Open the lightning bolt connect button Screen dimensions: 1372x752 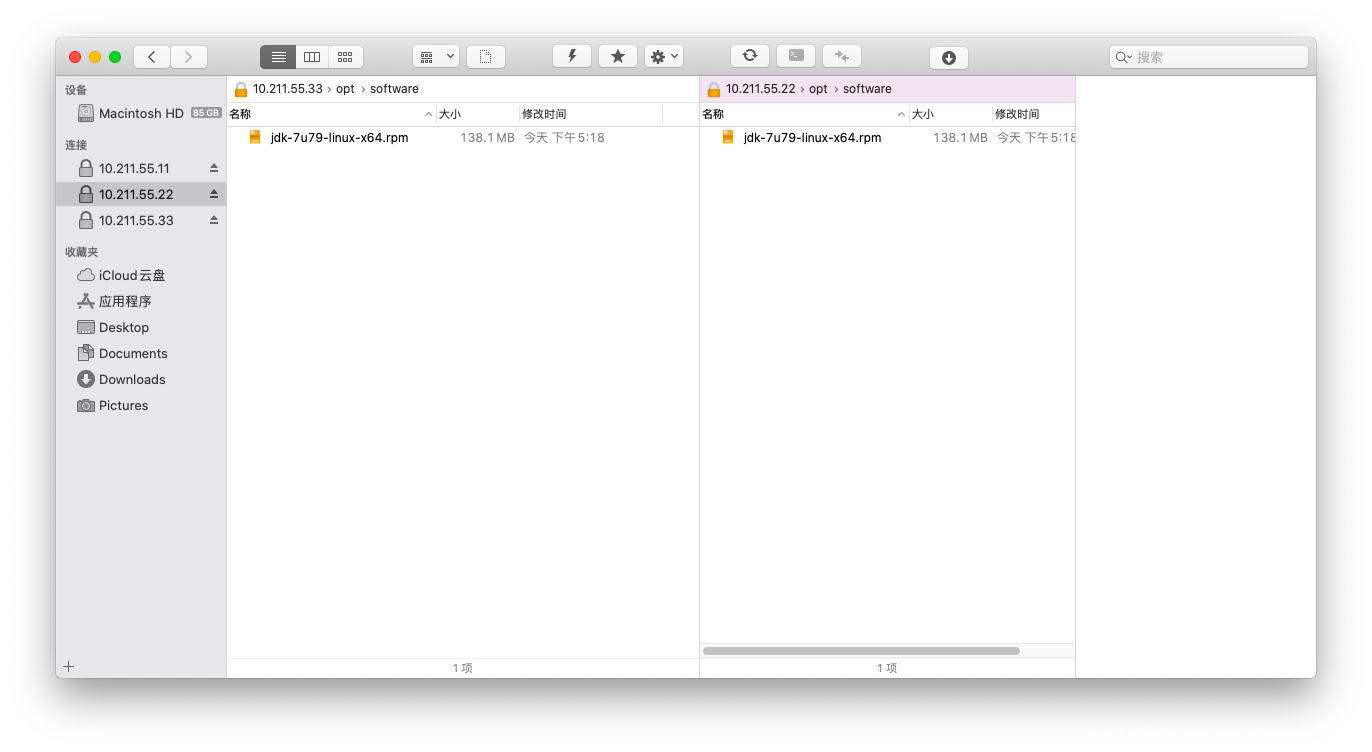(x=572, y=57)
